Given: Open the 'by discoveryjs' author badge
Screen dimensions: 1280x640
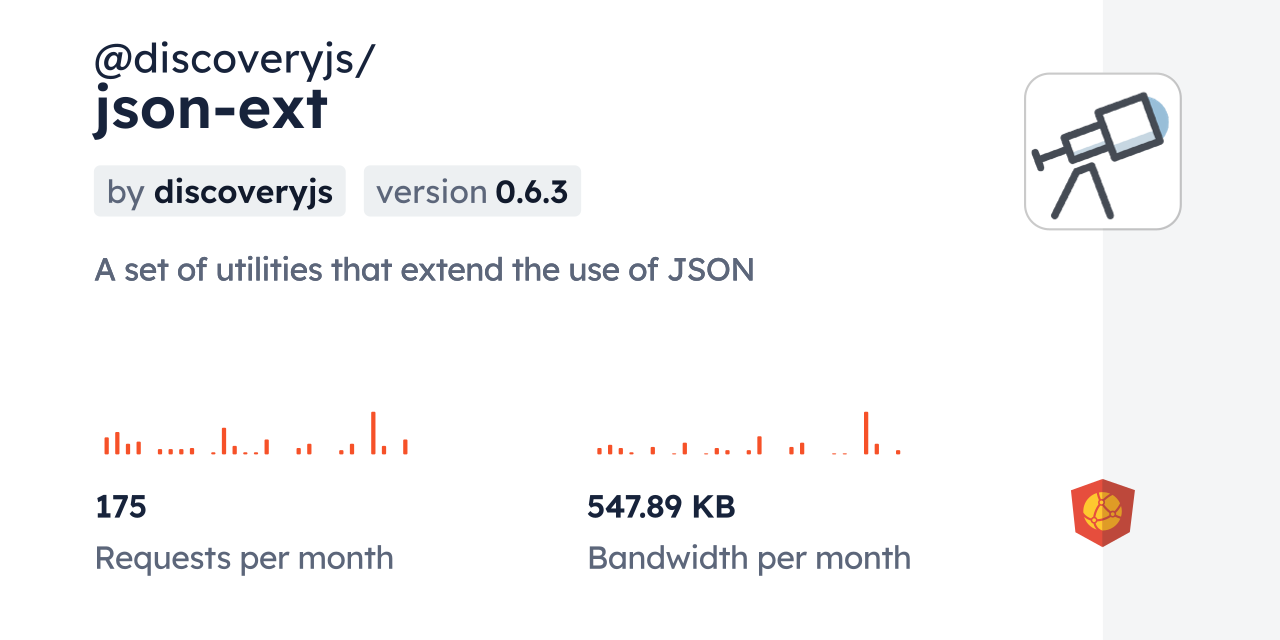Looking at the screenshot, I should [x=219, y=191].
